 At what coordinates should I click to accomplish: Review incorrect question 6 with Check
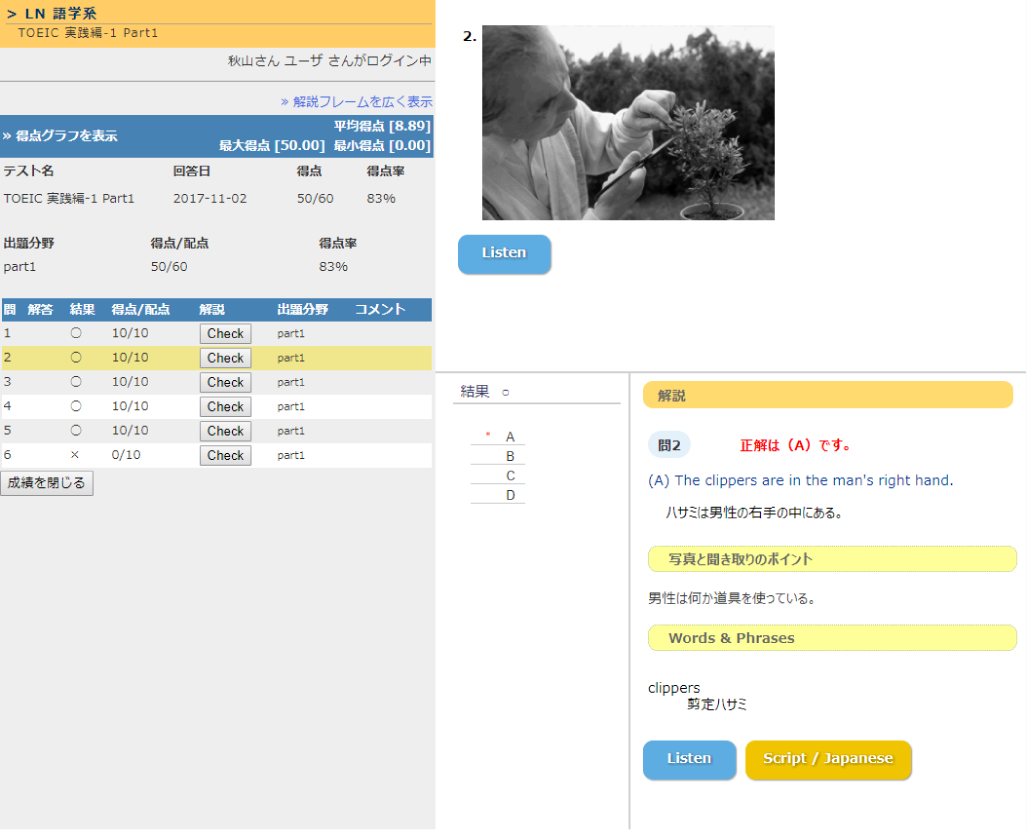[225, 455]
